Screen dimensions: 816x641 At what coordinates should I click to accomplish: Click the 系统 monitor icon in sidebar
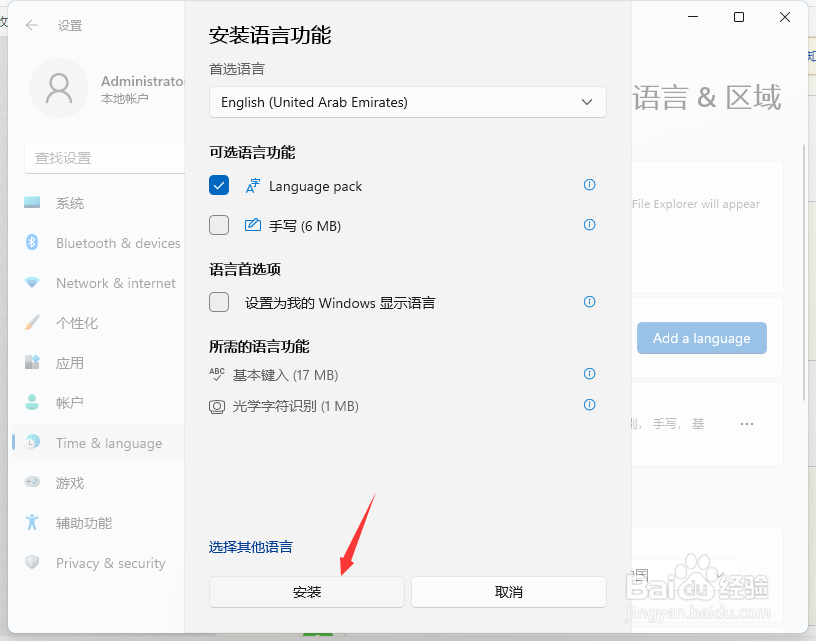click(32, 202)
